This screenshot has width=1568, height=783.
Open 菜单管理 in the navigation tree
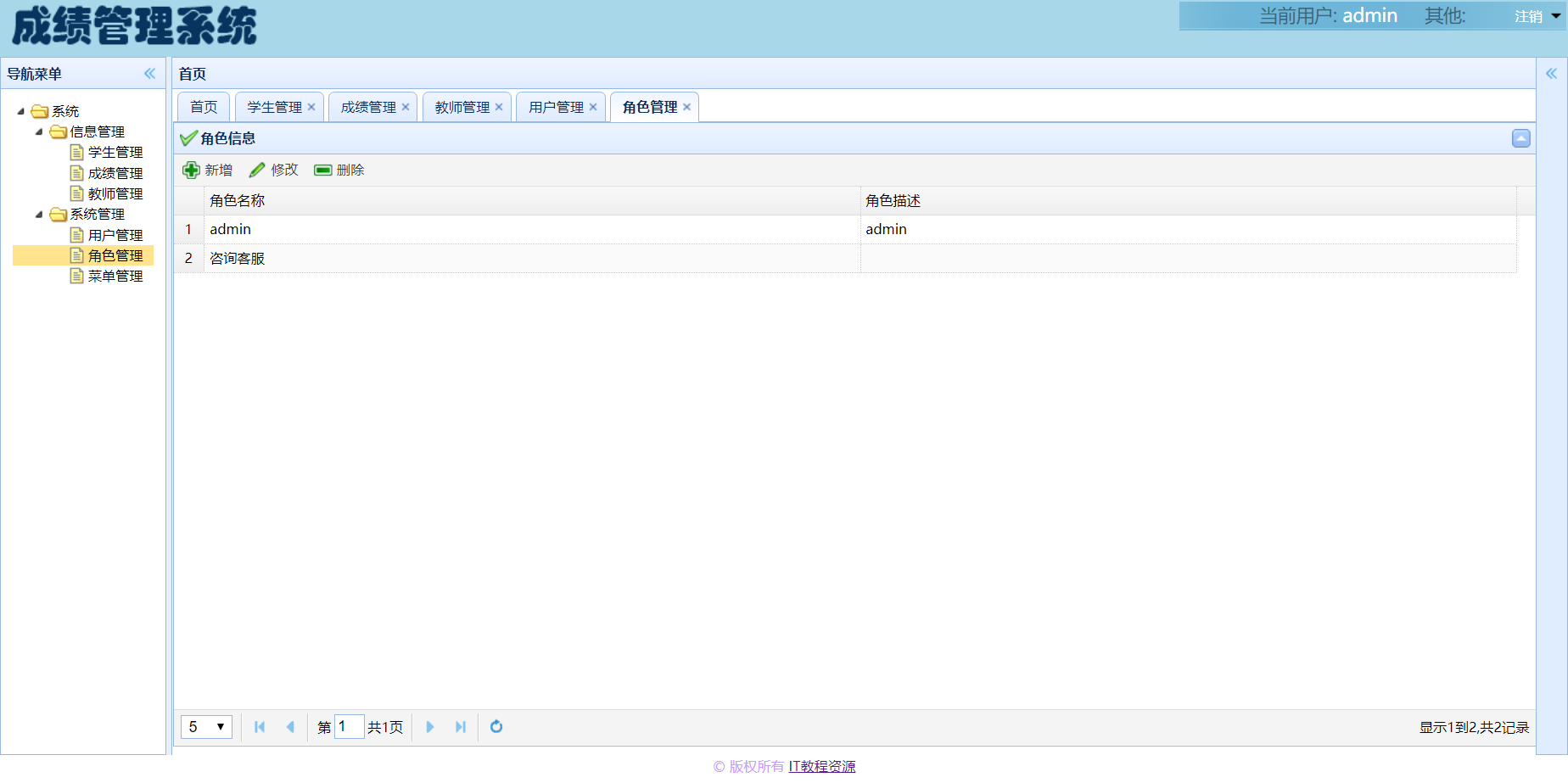tap(115, 276)
